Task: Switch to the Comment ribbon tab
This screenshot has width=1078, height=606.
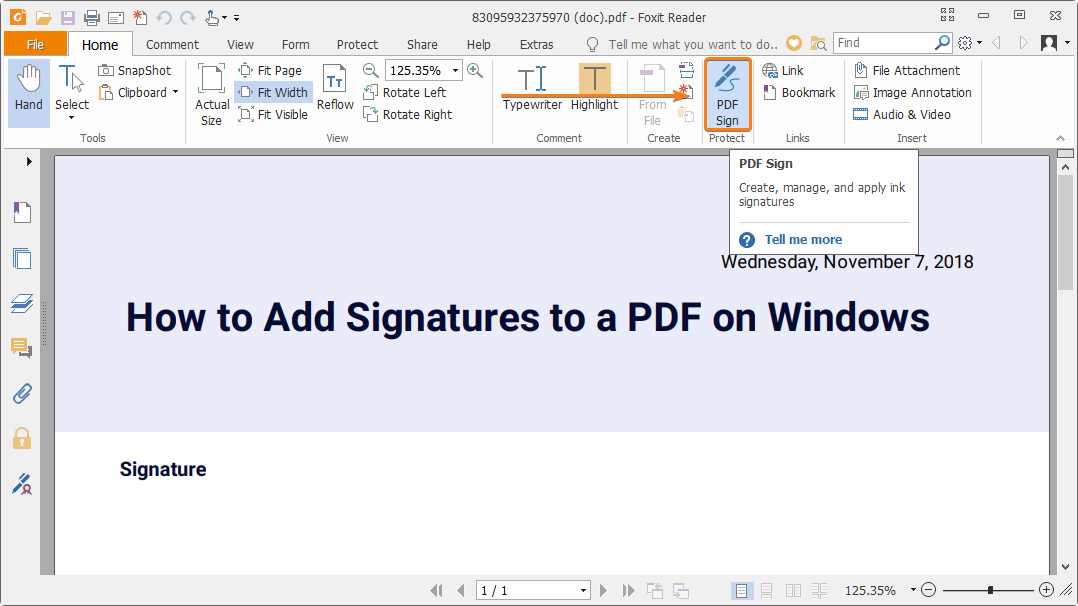Action: point(172,44)
